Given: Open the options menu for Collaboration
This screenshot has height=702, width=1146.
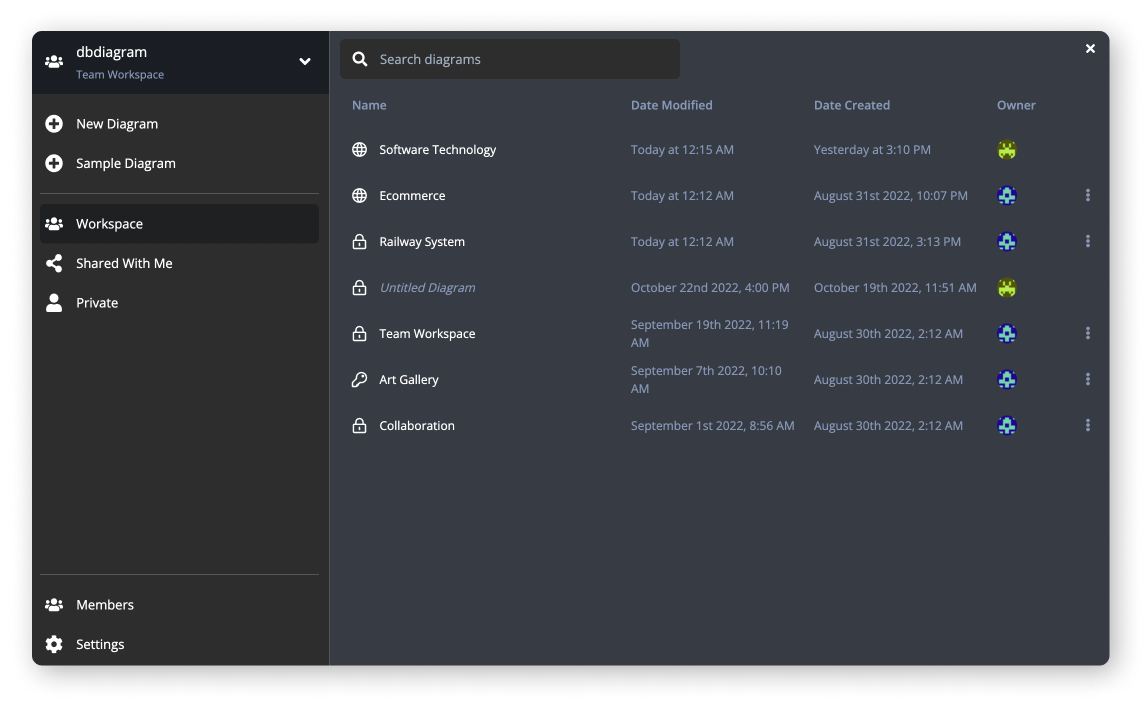Looking at the screenshot, I should pyautogui.click(x=1089, y=425).
